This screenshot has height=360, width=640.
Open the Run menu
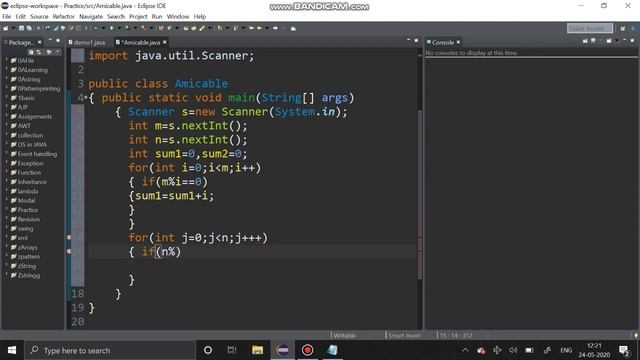click(157, 17)
